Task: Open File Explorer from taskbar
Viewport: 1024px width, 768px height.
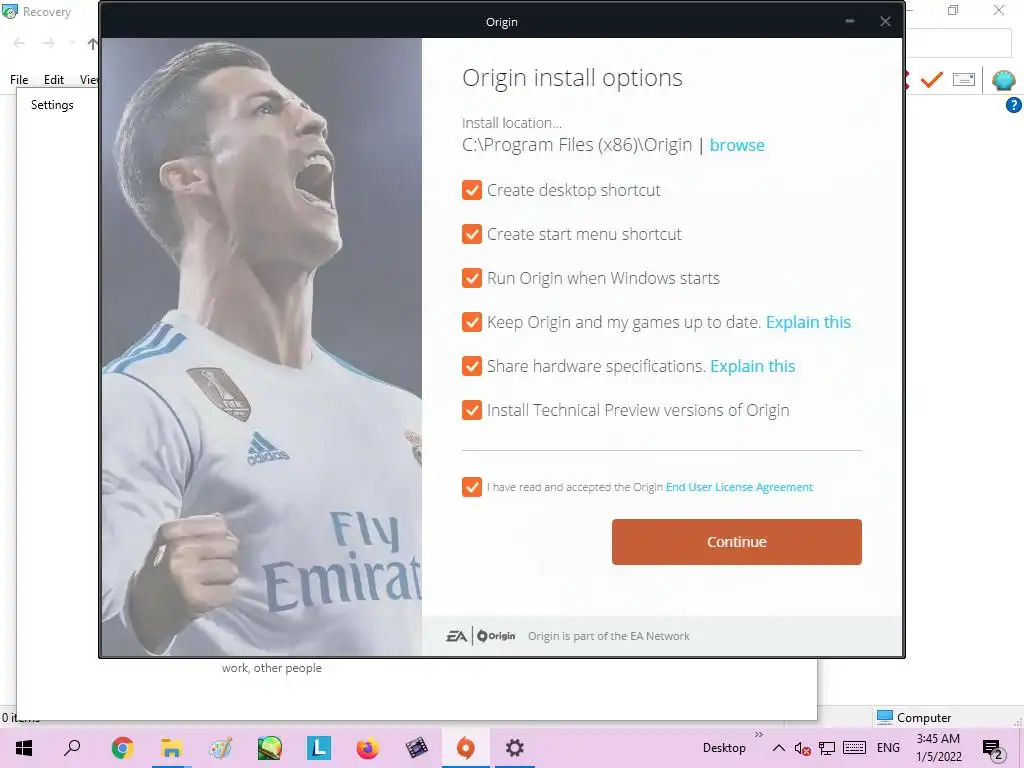Action: tap(171, 748)
